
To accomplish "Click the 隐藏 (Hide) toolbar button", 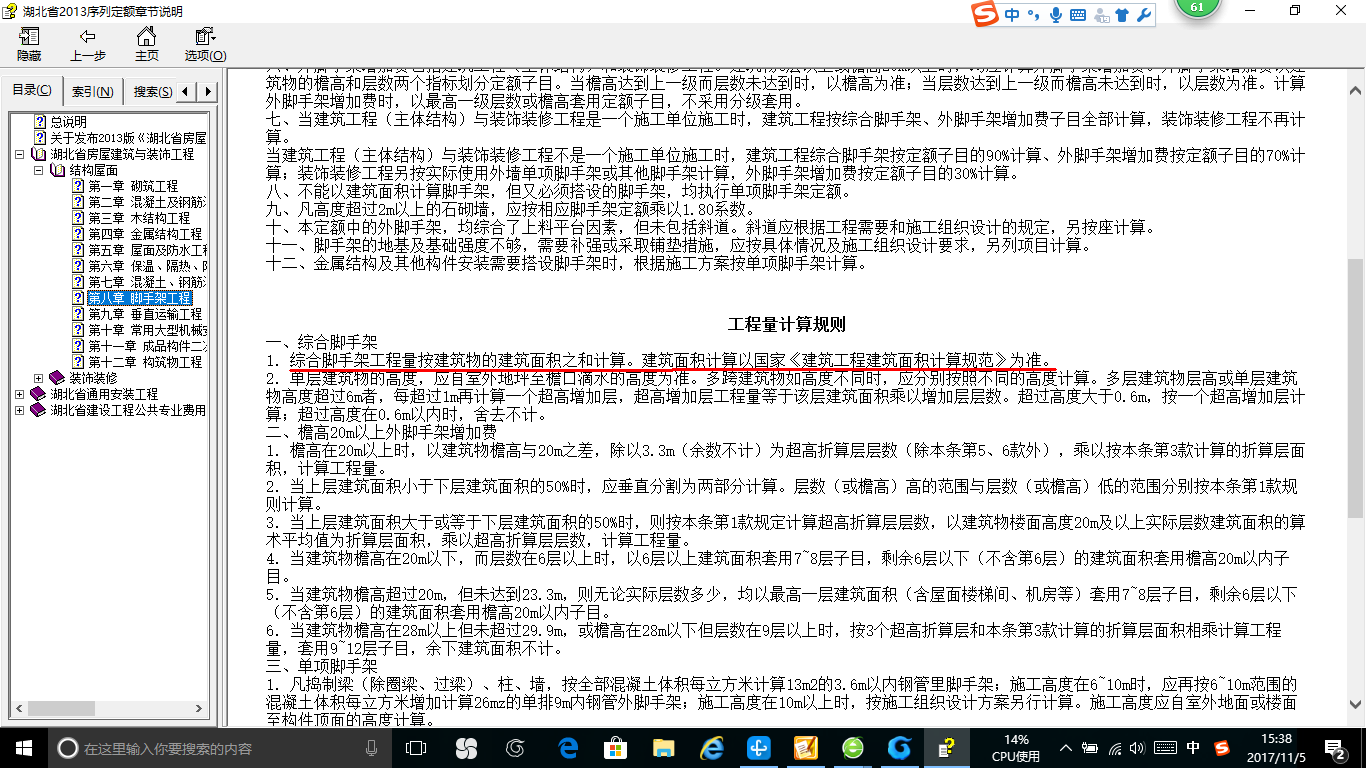I will coord(29,45).
